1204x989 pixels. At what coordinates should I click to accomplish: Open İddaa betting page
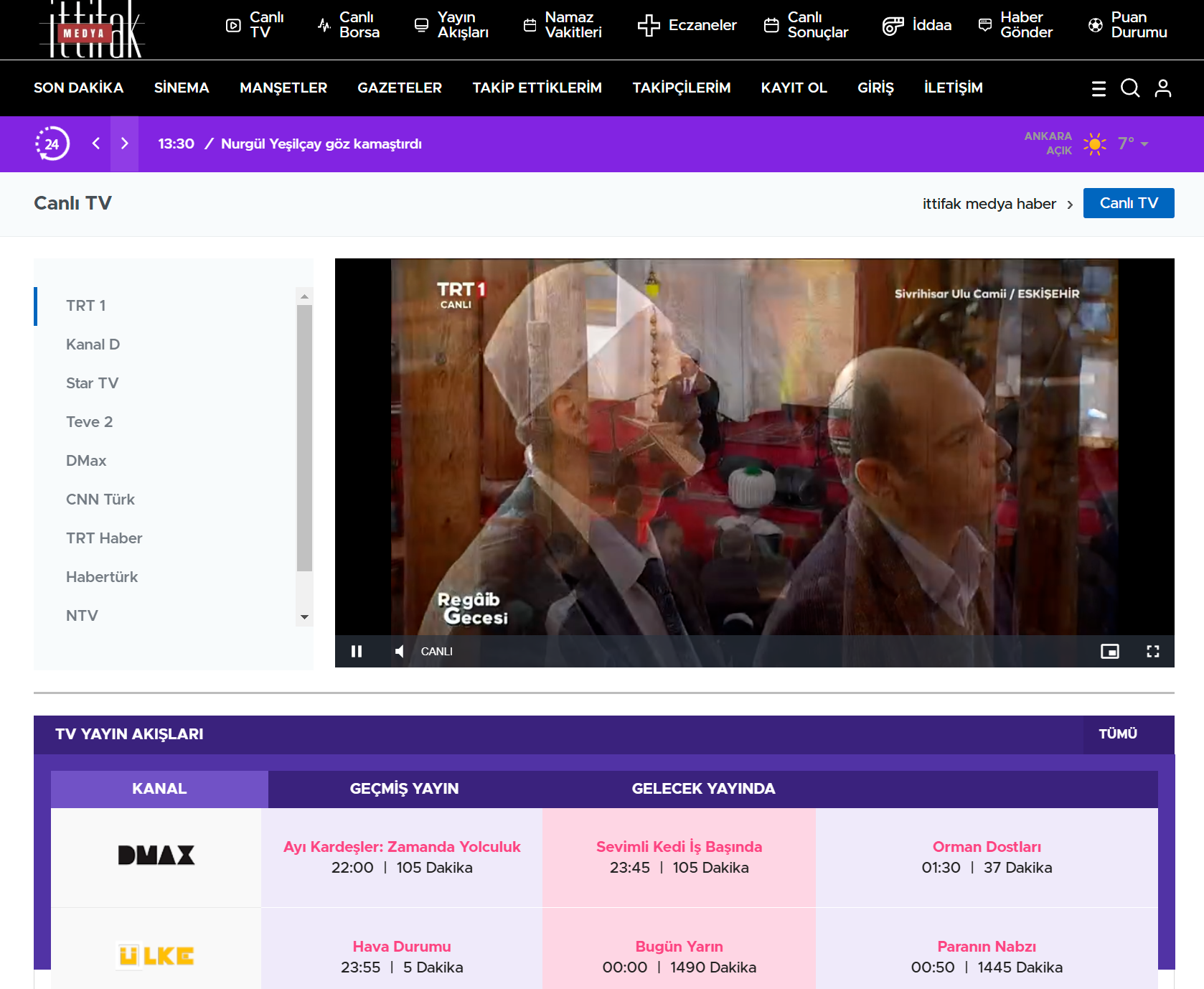pos(917,25)
